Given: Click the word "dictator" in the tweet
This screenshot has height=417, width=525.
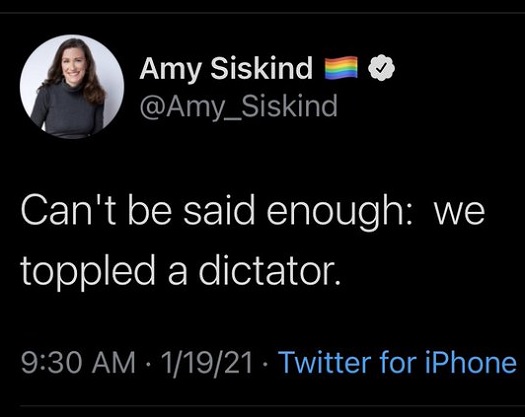Looking at the screenshot, I should 267,269.
